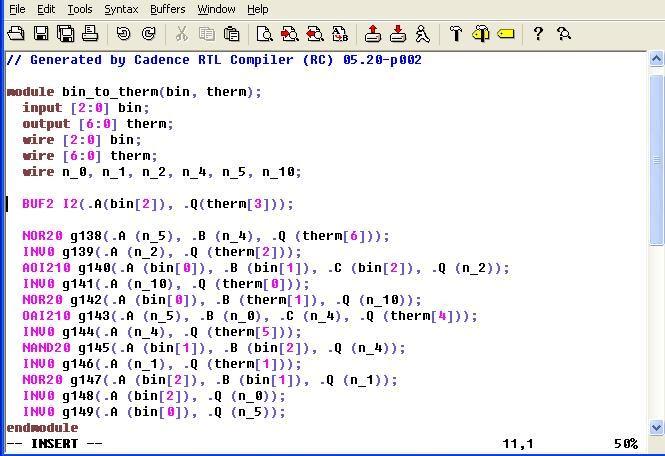Open the Tools menu
Image resolution: width=665 pixels, height=456 pixels.
(80, 9)
